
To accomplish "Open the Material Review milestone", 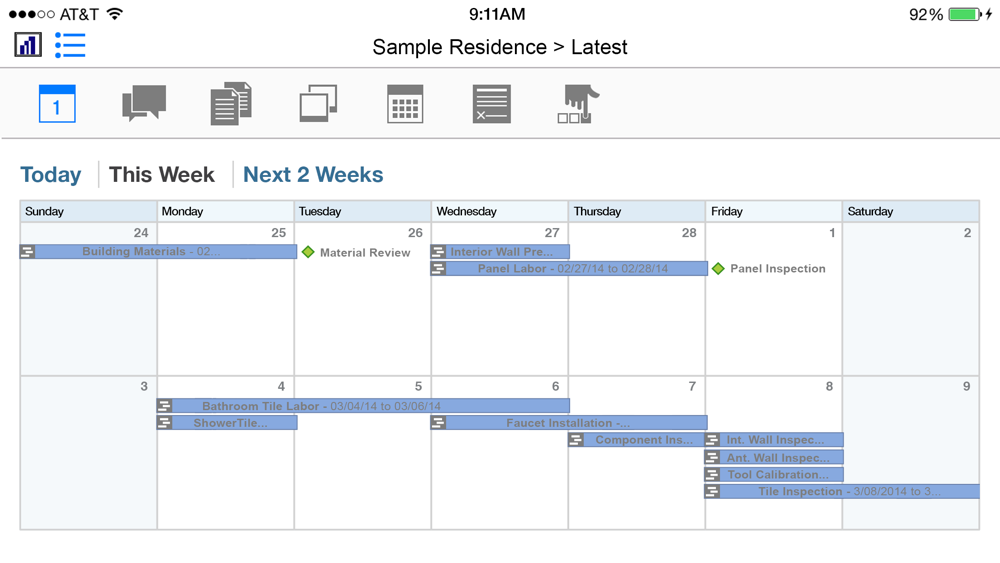I will click(357, 252).
